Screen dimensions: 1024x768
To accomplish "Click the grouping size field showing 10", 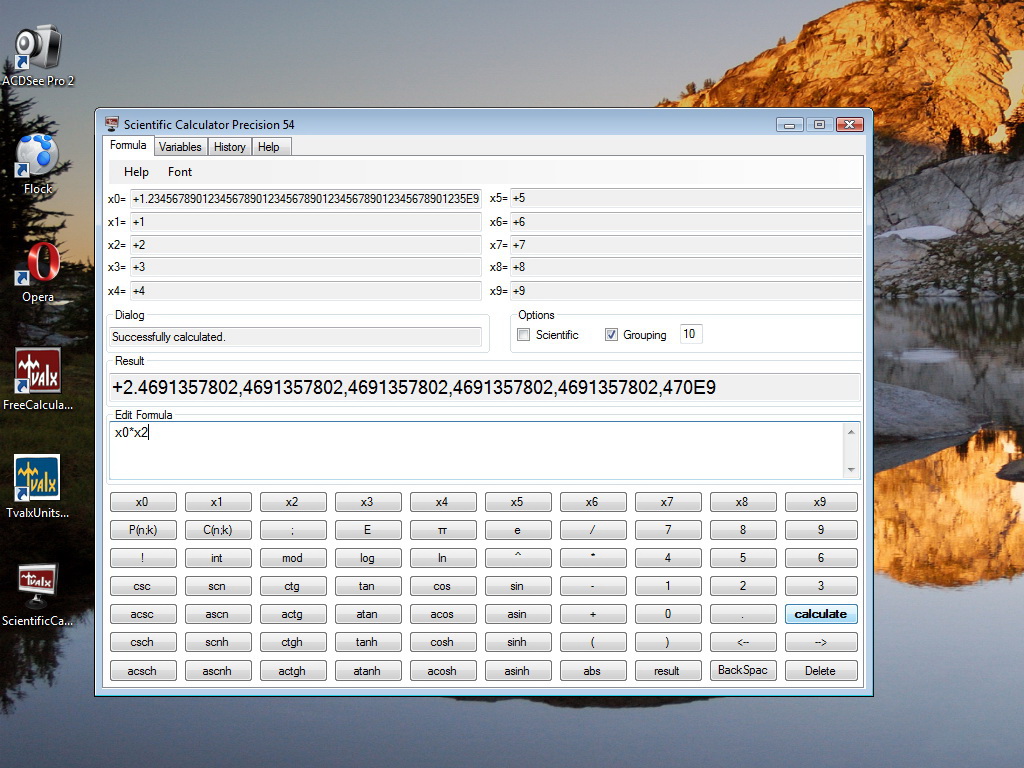I will [x=690, y=334].
